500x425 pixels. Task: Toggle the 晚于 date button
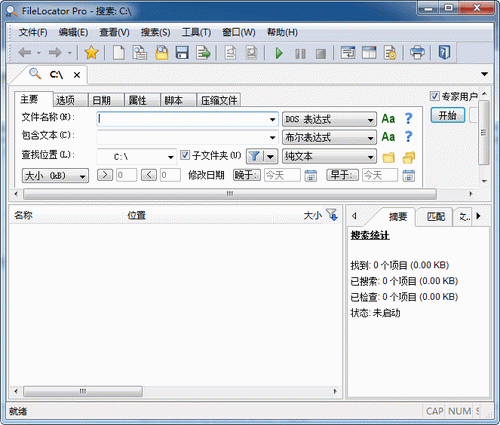(247, 175)
